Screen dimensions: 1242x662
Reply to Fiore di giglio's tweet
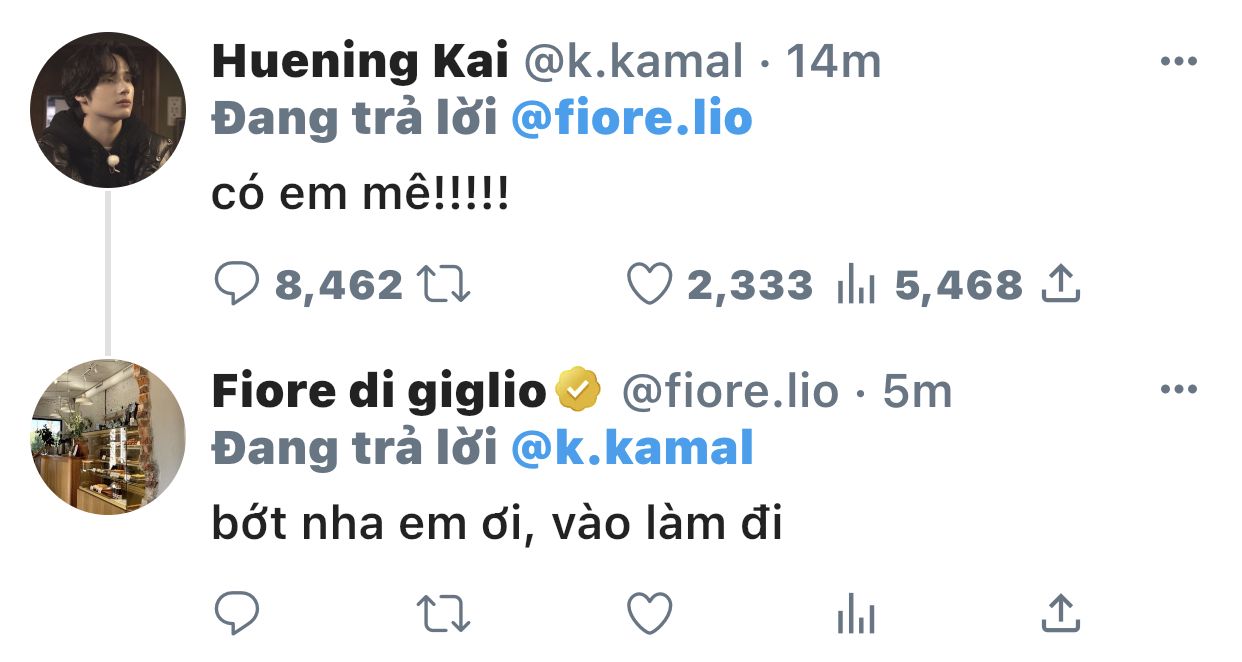238,612
